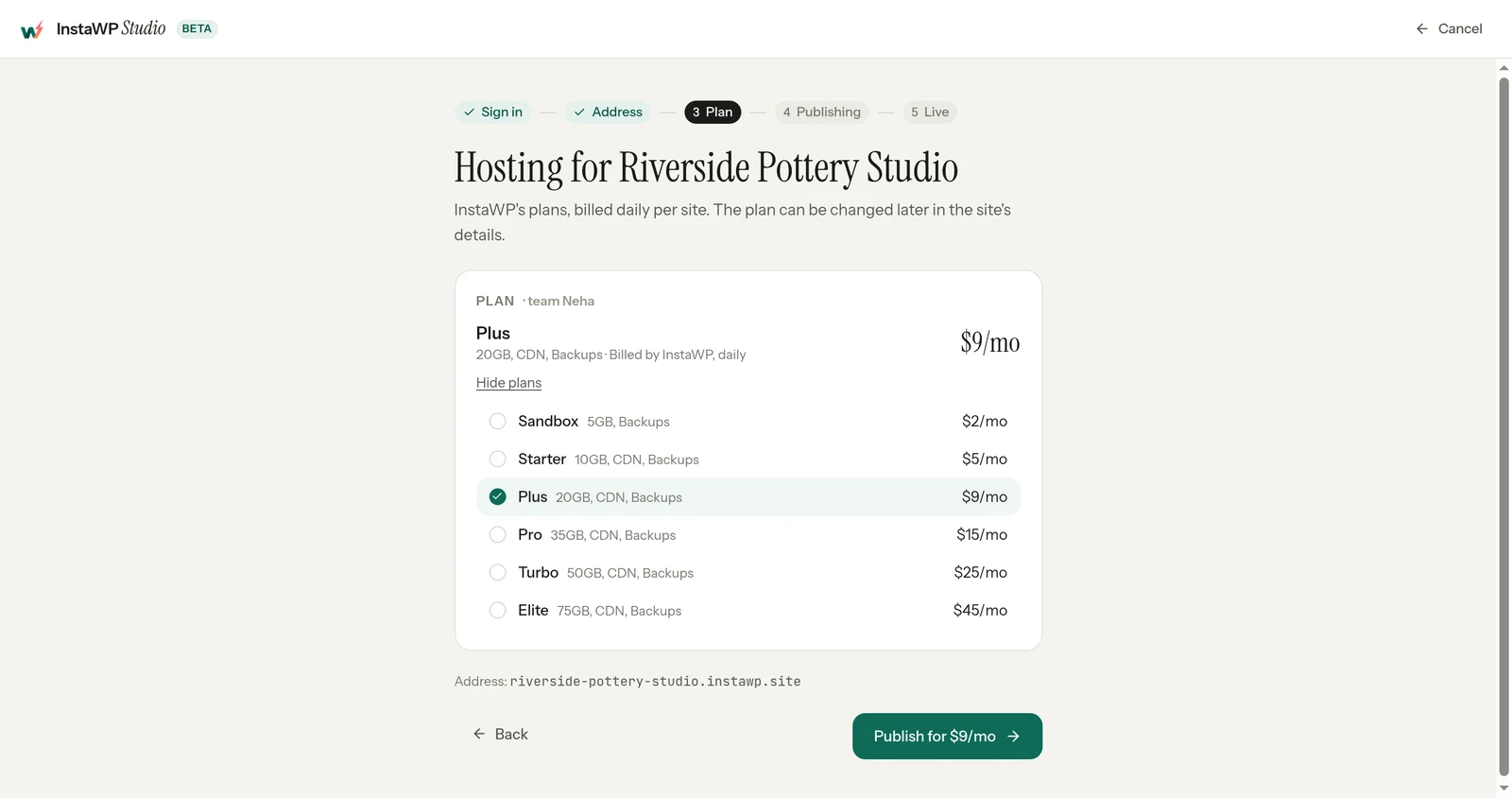Screen dimensions: 1512x798
Task: Click the $15/mo Pro price
Action: click(982, 534)
